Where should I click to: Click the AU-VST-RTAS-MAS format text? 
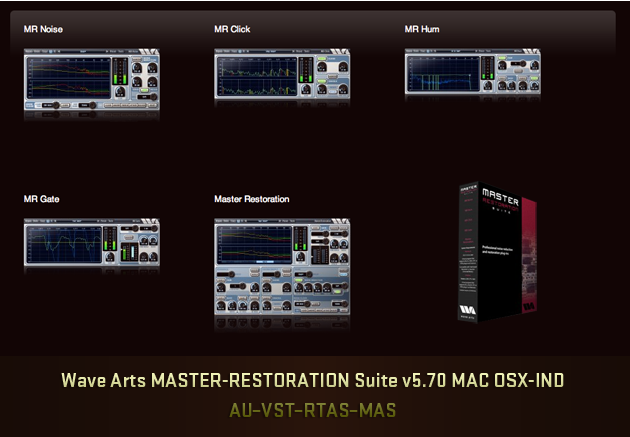(314, 409)
